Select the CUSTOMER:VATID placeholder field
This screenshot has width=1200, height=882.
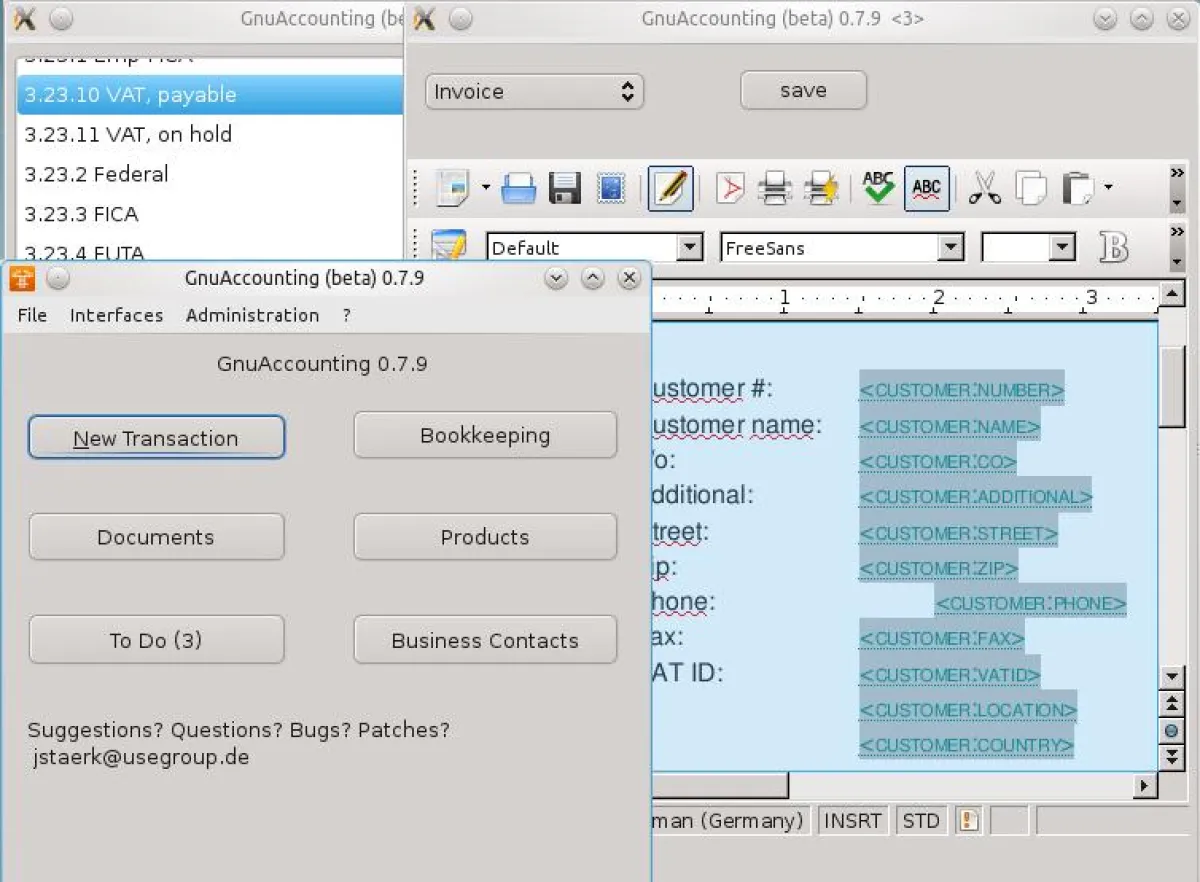948,674
